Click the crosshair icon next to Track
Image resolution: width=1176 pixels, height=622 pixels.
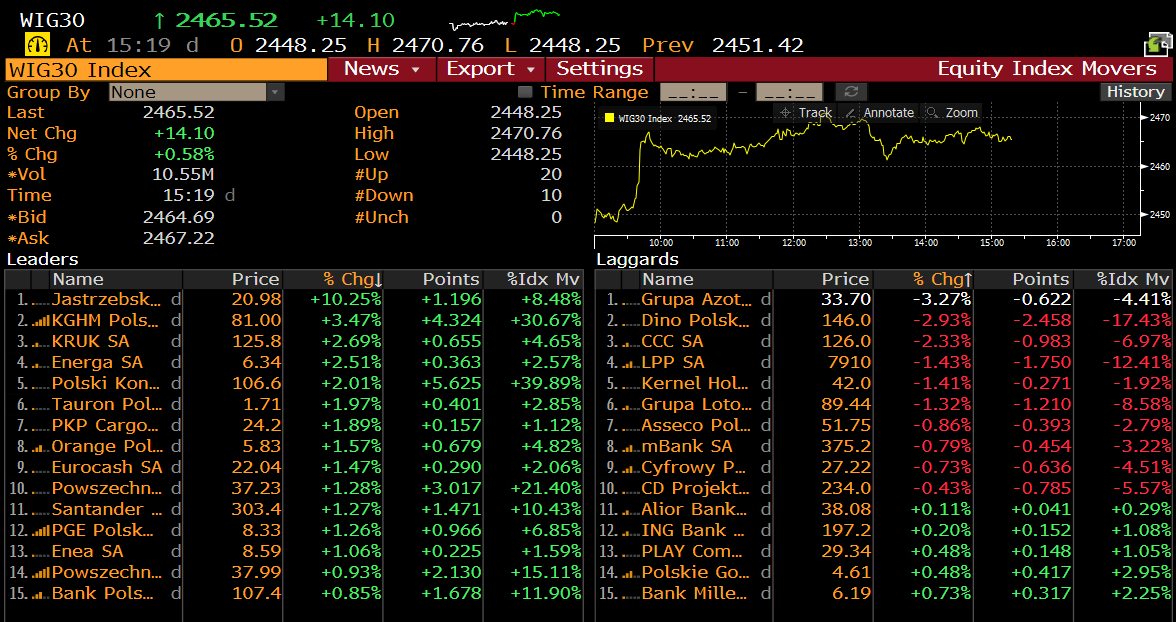(785, 113)
